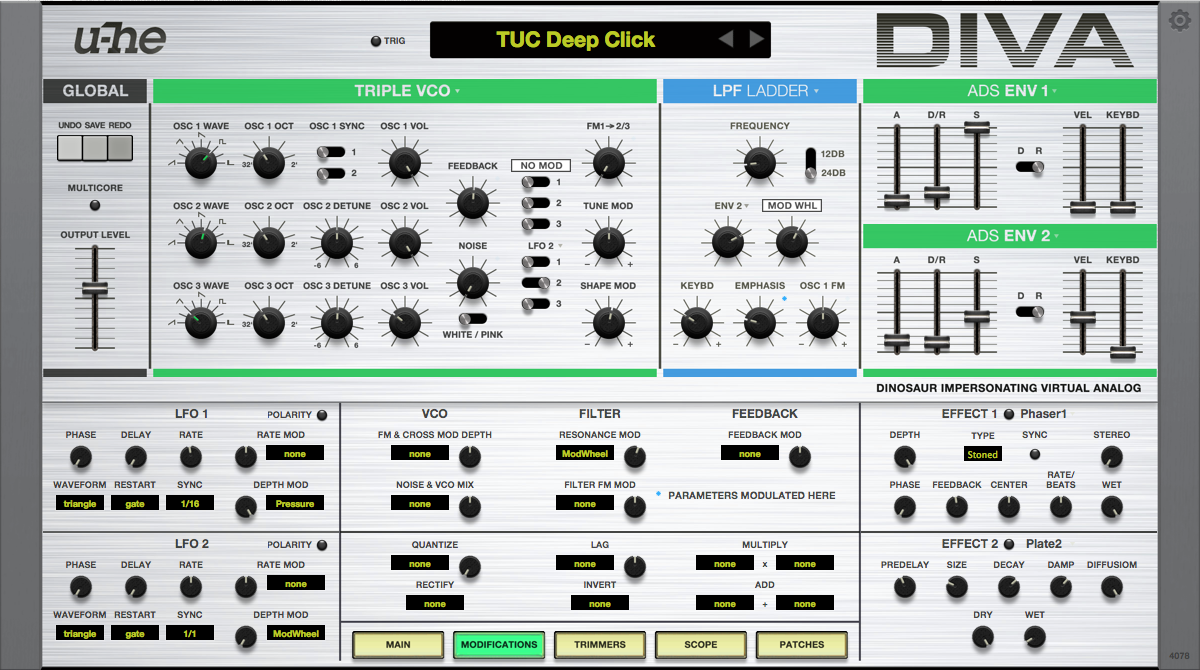Toggle OSC 1 SYNC switch 1

click(x=331, y=152)
